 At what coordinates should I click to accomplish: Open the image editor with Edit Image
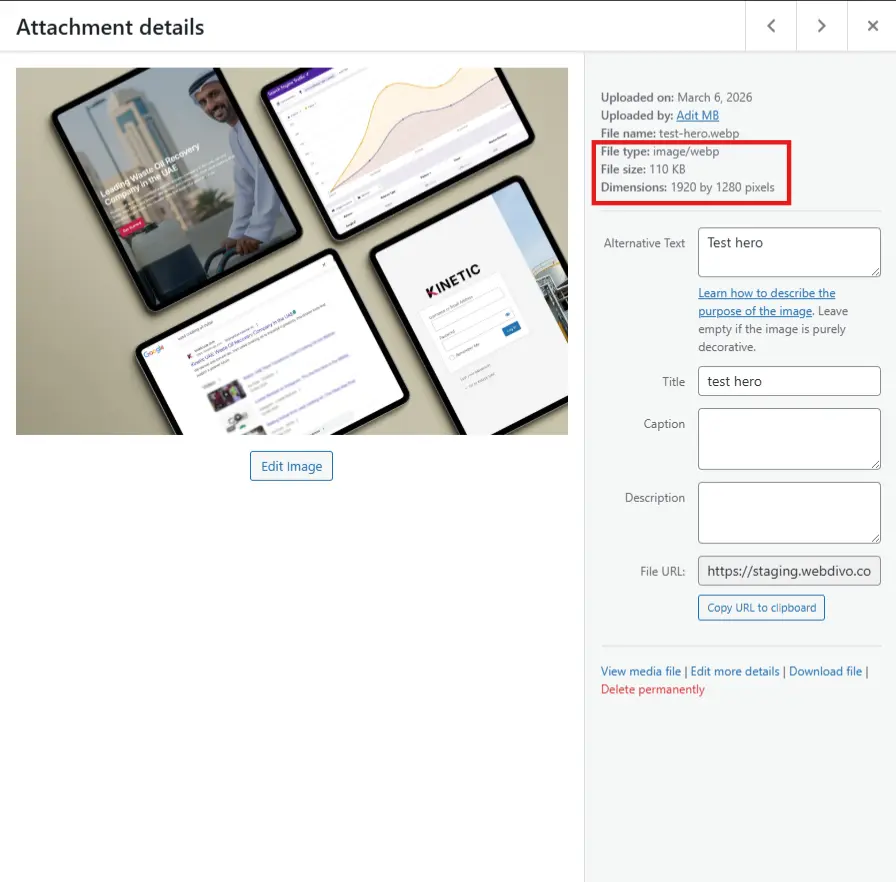coord(291,466)
